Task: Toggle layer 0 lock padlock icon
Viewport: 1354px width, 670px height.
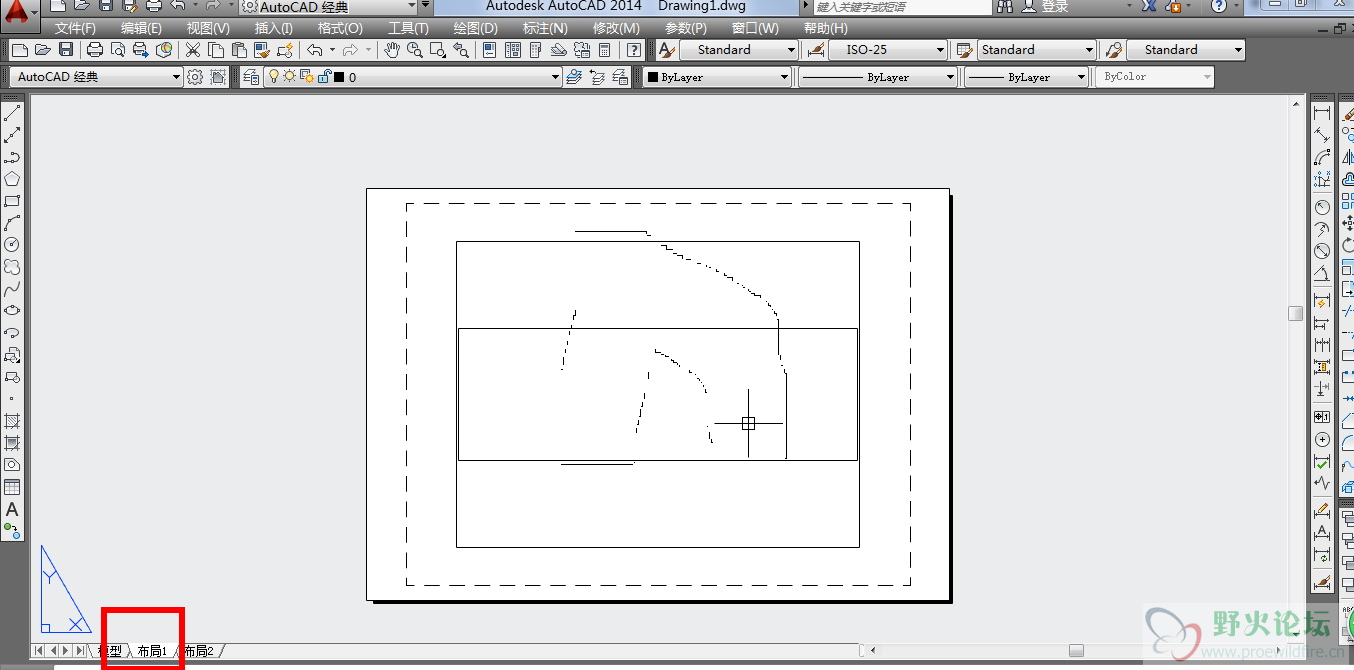Action: [323, 77]
